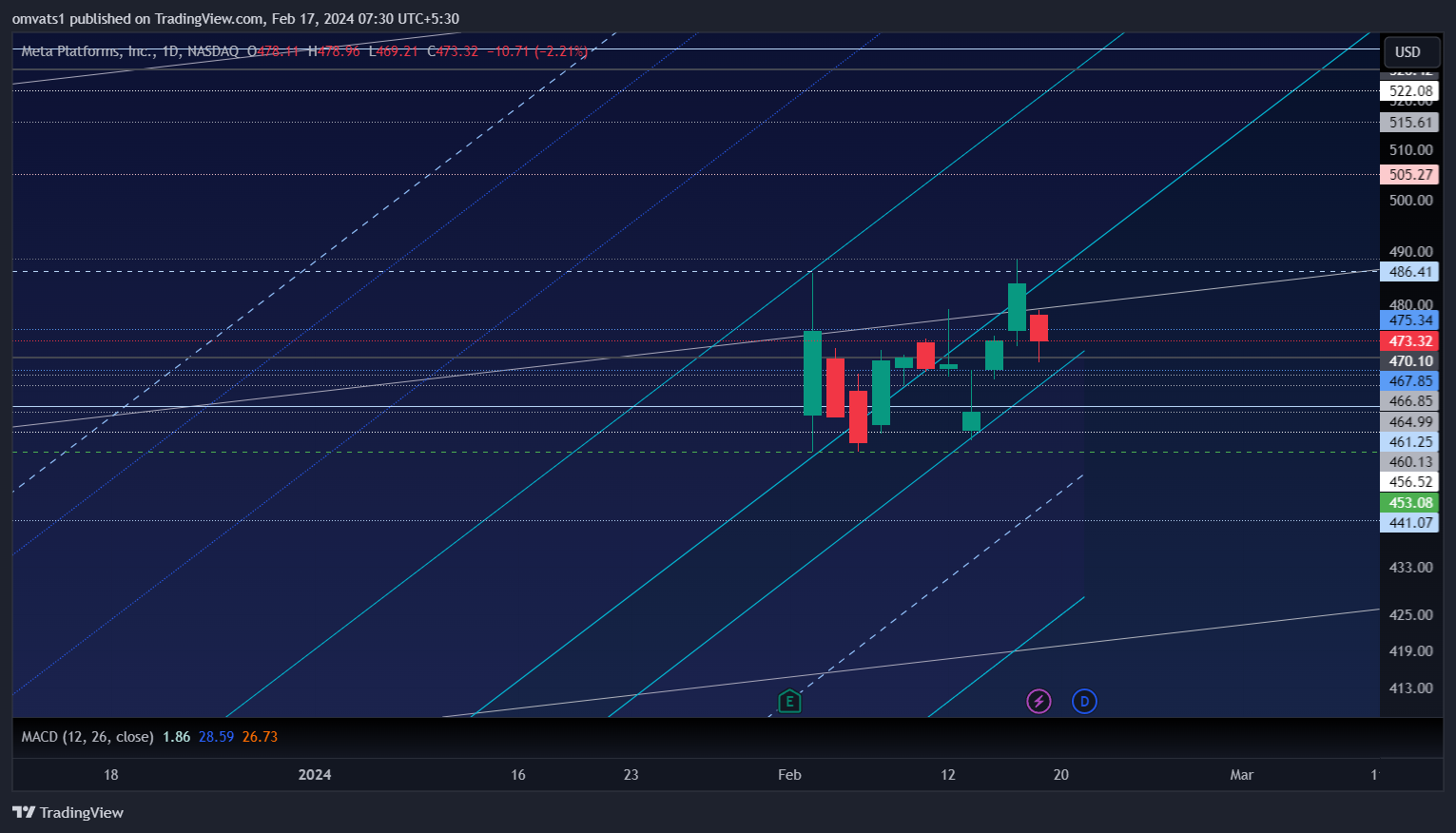Image resolution: width=1456 pixels, height=833 pixels.
Task: Click the 510.00 price scale value
Action: point(1410,150)
